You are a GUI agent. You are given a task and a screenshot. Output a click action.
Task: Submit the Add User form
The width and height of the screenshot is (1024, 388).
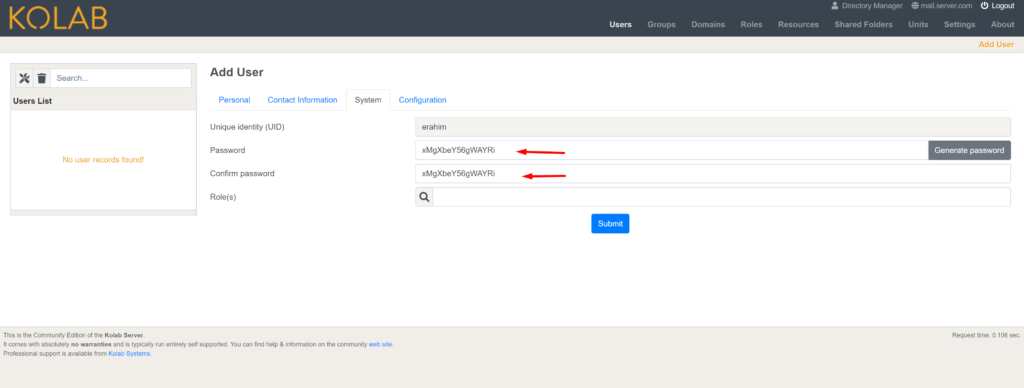610,223
